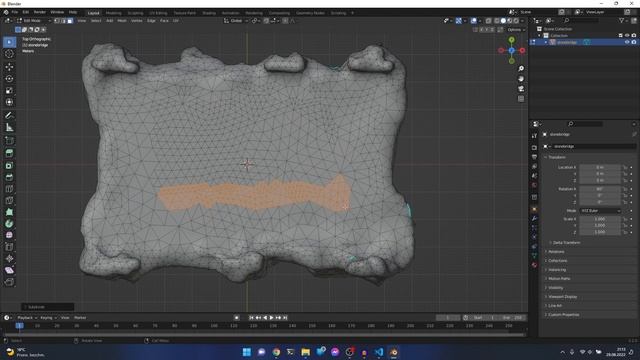Toggle X-Ray view button

(489, 20)
